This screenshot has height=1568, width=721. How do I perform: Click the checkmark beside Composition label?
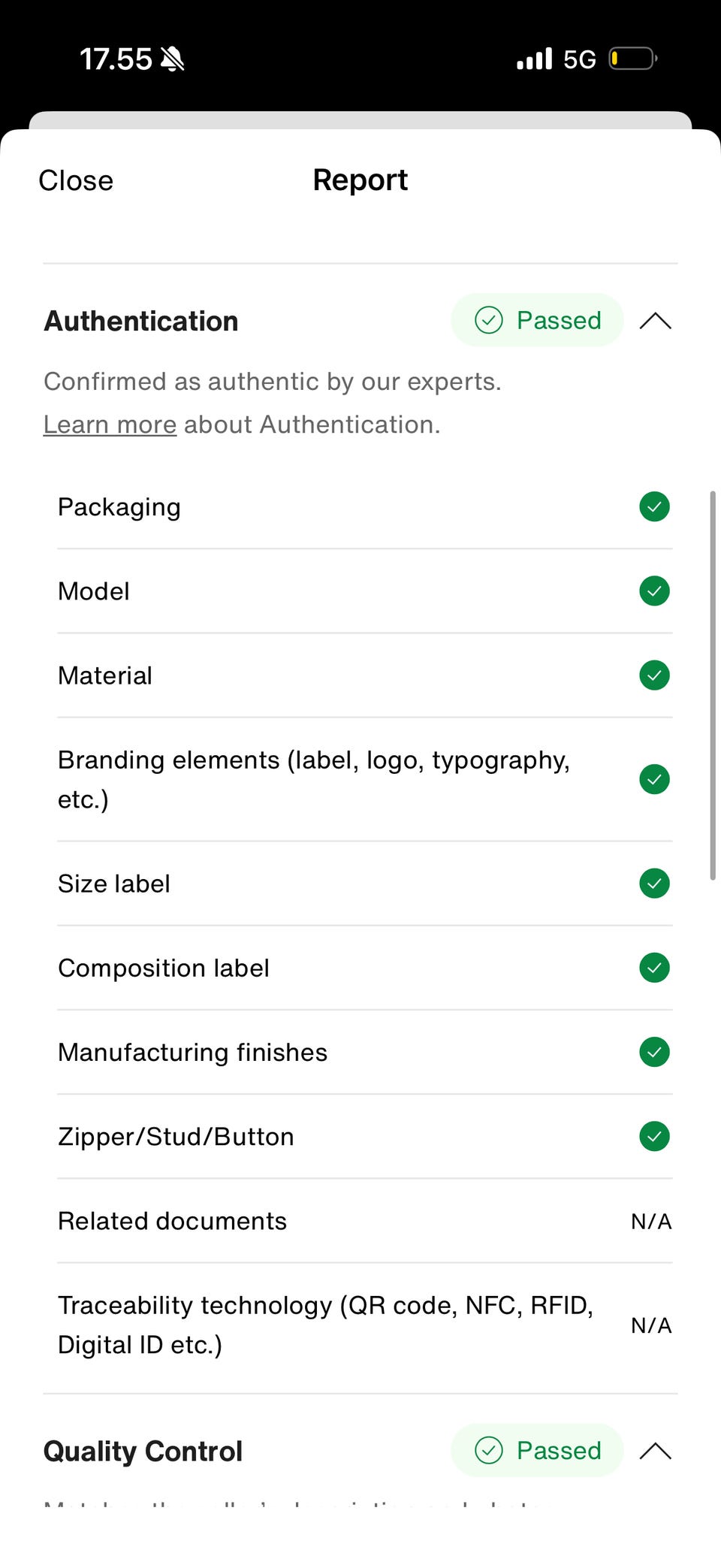[x=654, y=967]
